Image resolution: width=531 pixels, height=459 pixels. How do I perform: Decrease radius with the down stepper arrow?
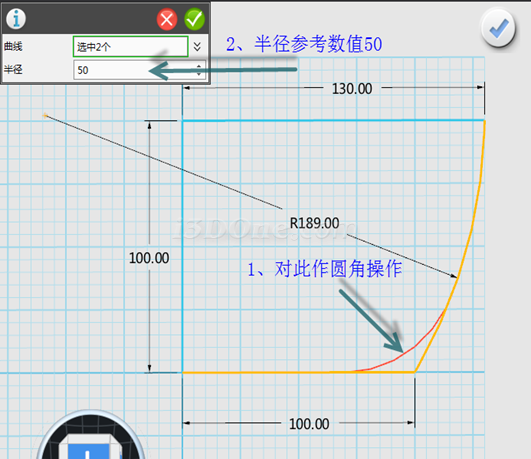pos(199,74)
